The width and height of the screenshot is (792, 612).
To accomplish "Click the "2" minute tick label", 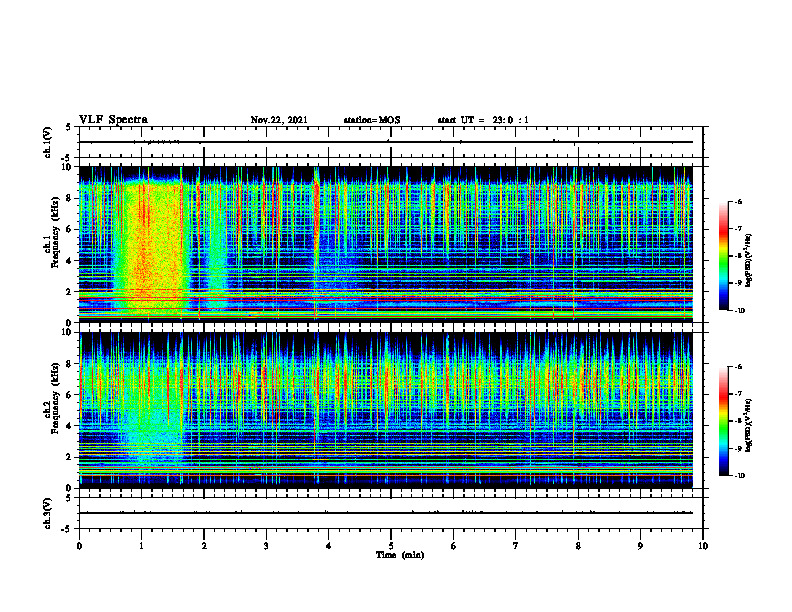I will (204, 546).
